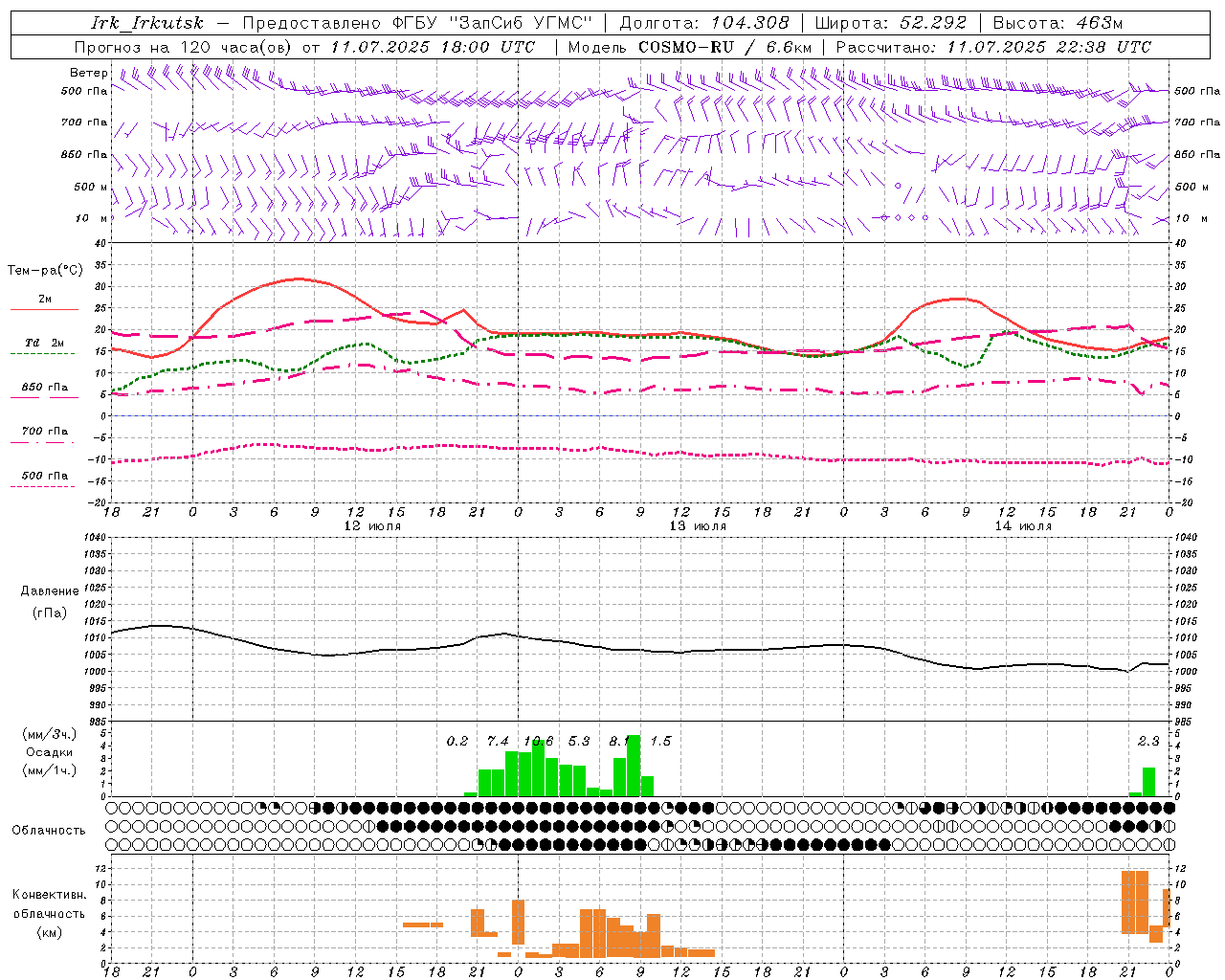Screen dimensions: 1225x980
Task: Click the 1.5 precipitation total
Action: (x=660, y=742)
